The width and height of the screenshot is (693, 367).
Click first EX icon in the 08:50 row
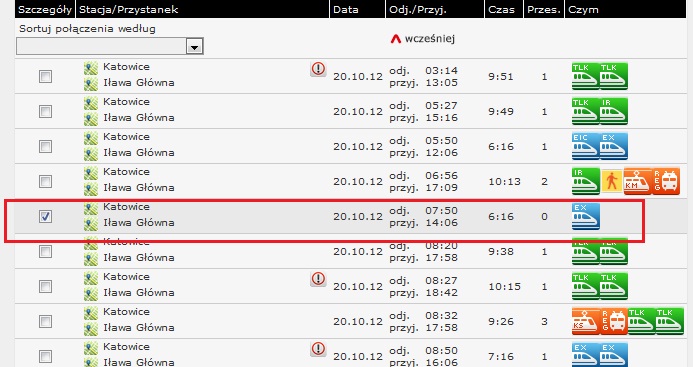coord(586,355)
